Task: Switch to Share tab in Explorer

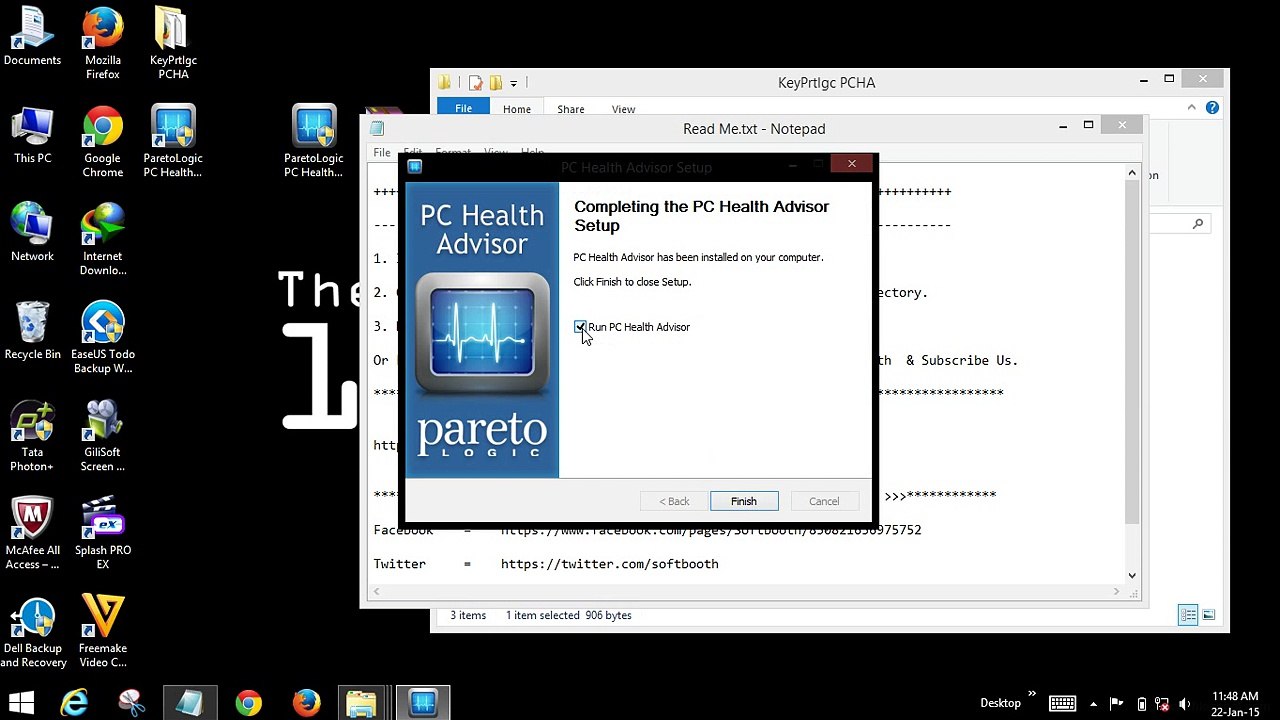Action: [x=571, y=109]
